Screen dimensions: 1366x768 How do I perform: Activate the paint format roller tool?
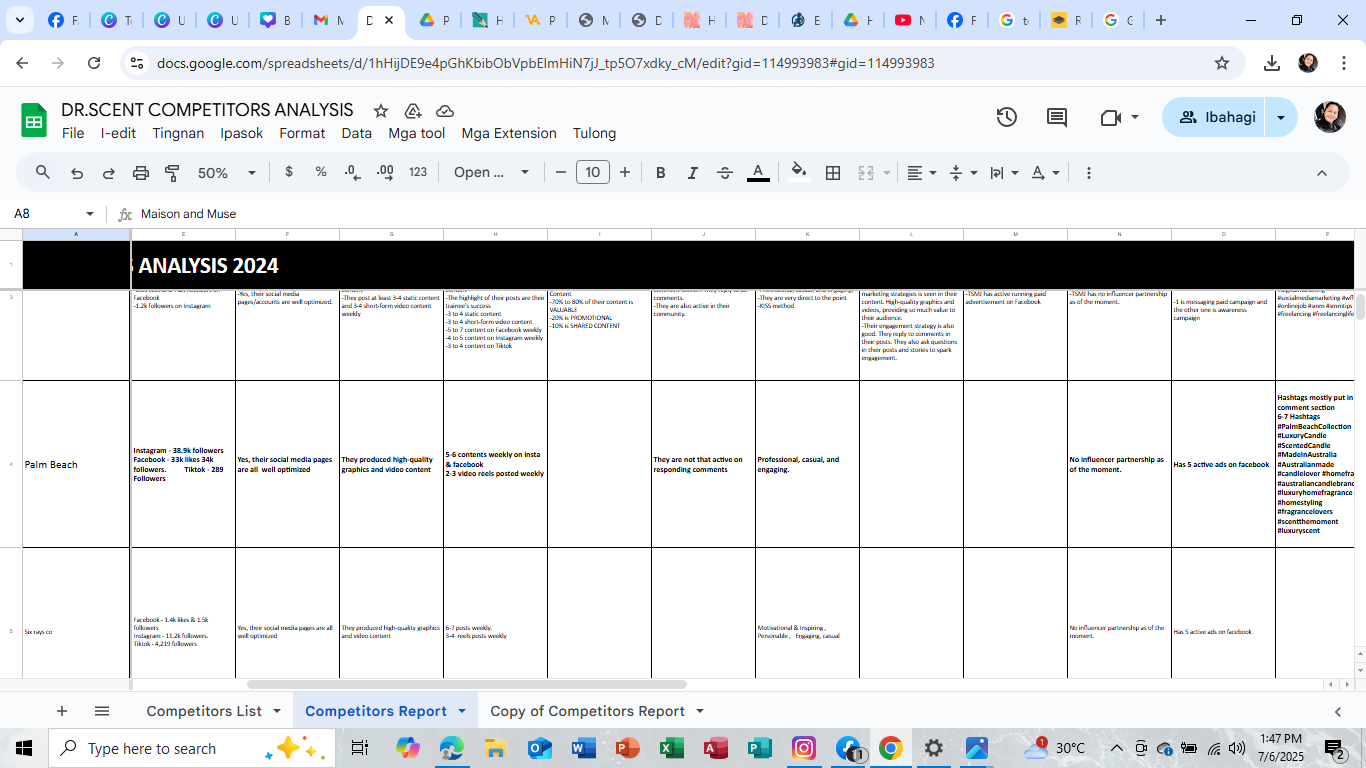coord(172,172)
